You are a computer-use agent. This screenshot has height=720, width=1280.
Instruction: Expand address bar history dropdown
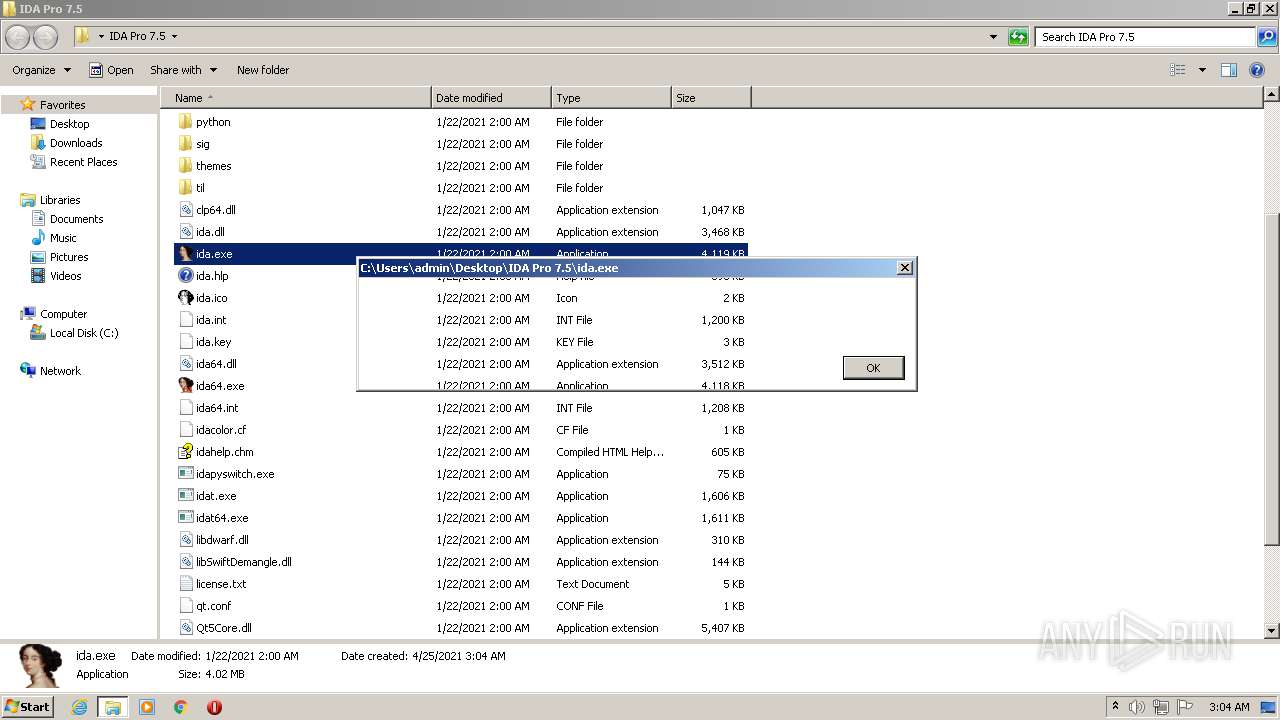pyautogui.click(x=993, y=37)
